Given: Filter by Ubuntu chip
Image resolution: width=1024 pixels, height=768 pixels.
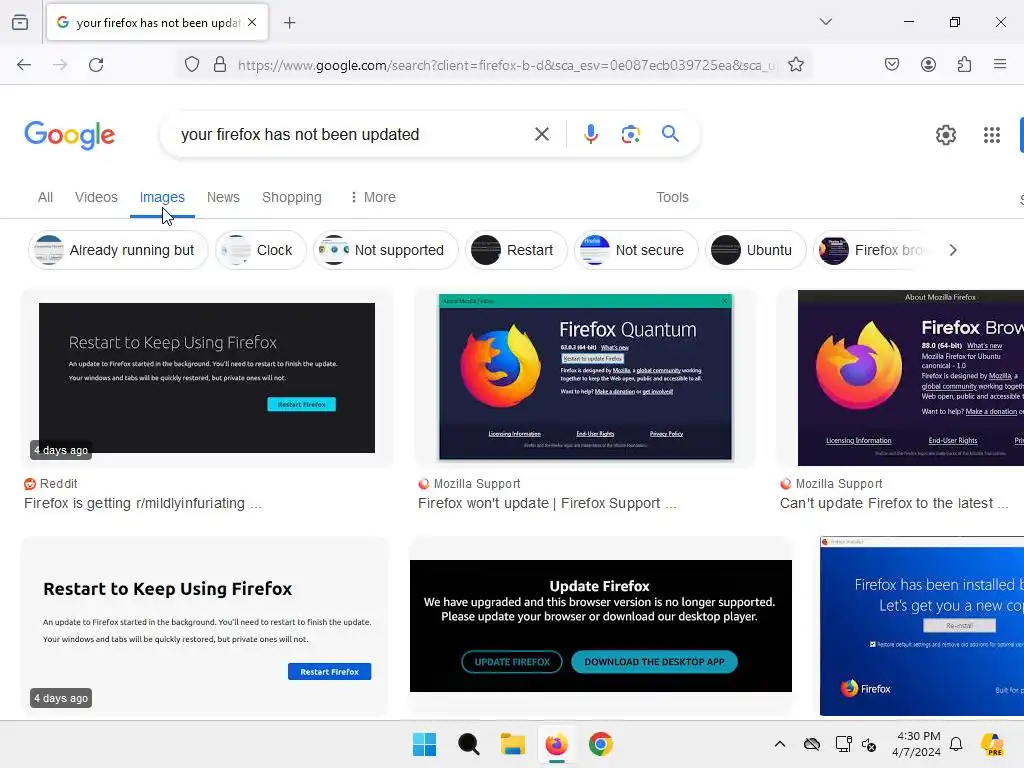Looking at the screenshot, I should click(756, 250).
